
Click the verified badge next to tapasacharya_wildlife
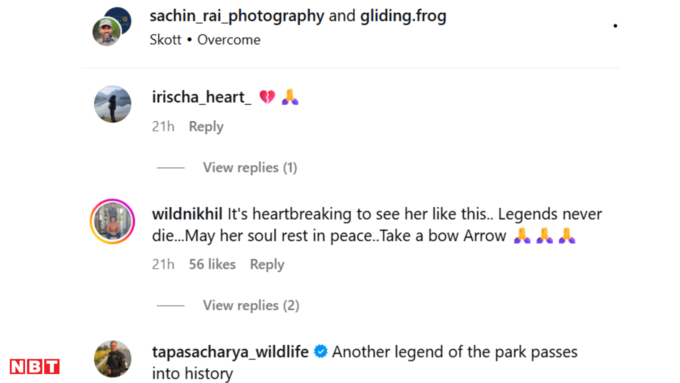click(320, 351)
